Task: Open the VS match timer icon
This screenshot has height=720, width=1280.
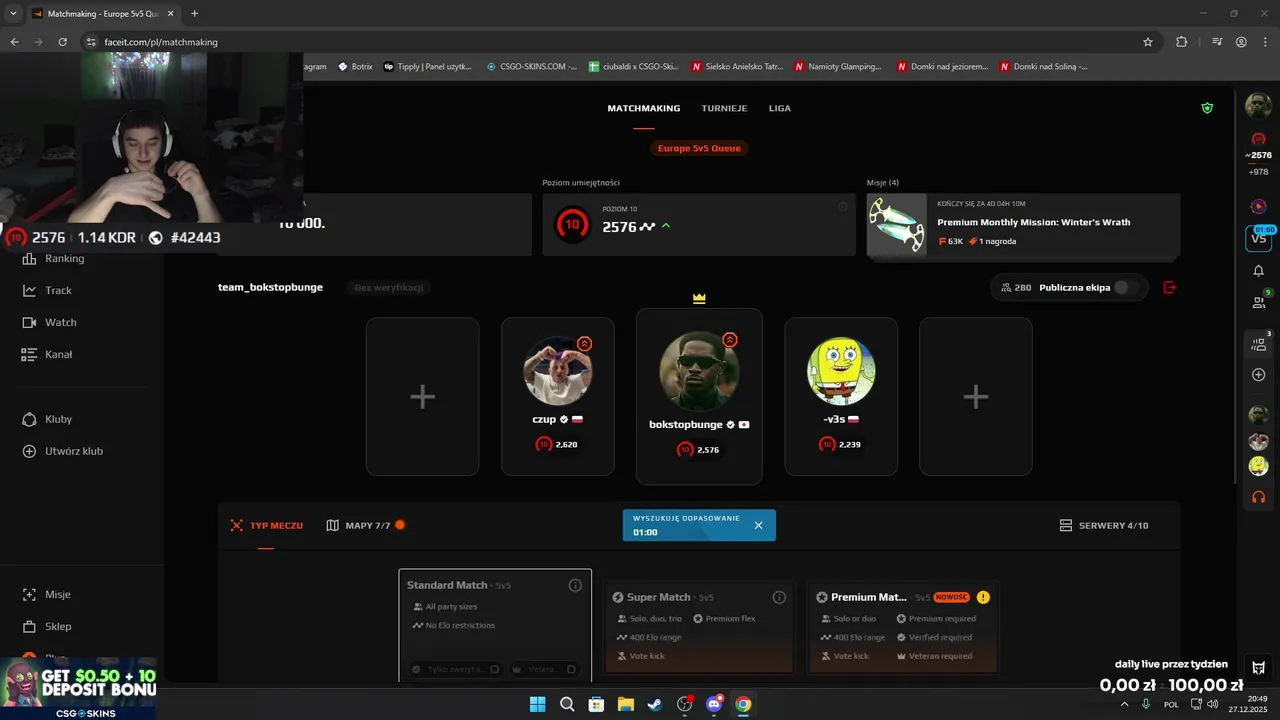Action: tap(1258, 238)
